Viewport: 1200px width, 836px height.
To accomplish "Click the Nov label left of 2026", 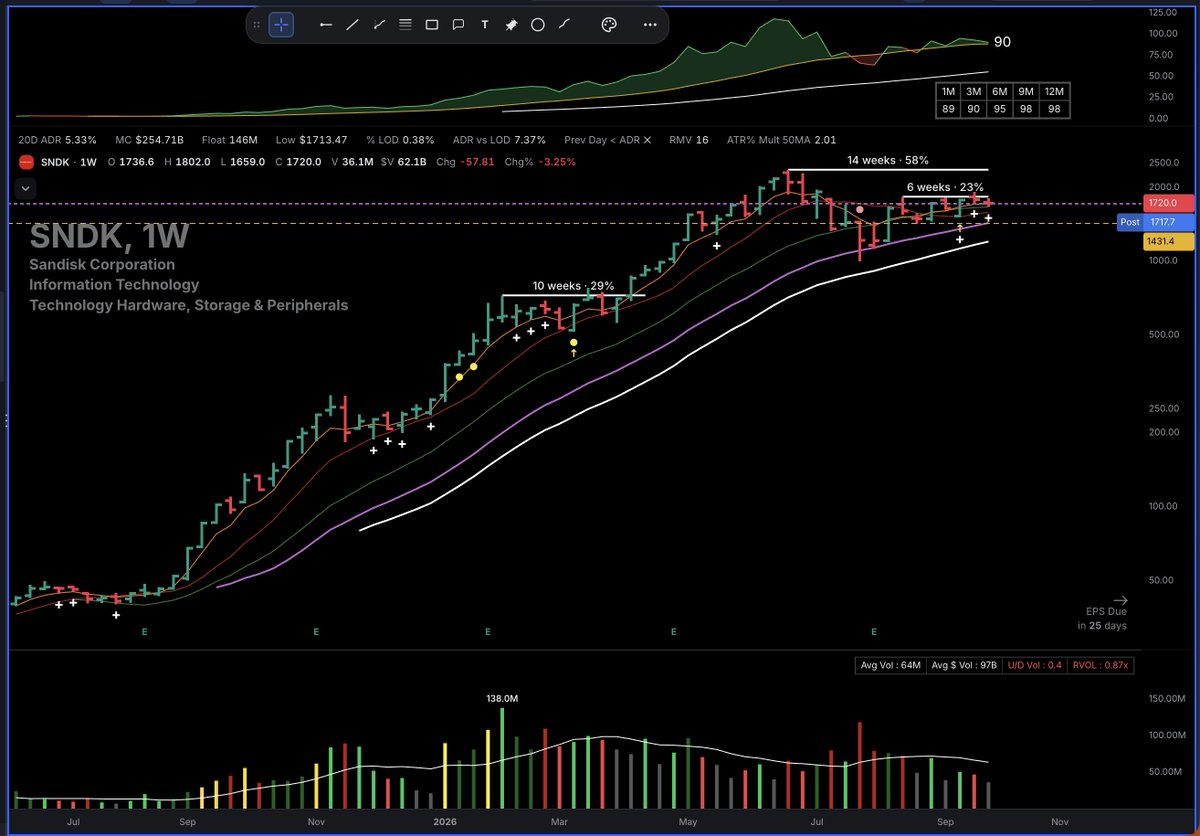I will pos(316,820).
